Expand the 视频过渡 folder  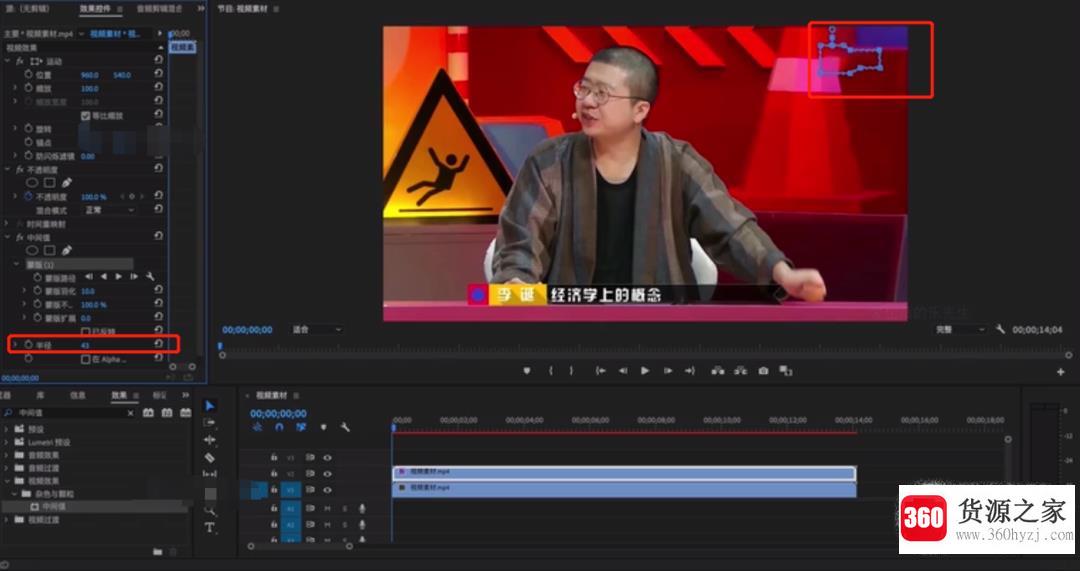click(6, 519)
